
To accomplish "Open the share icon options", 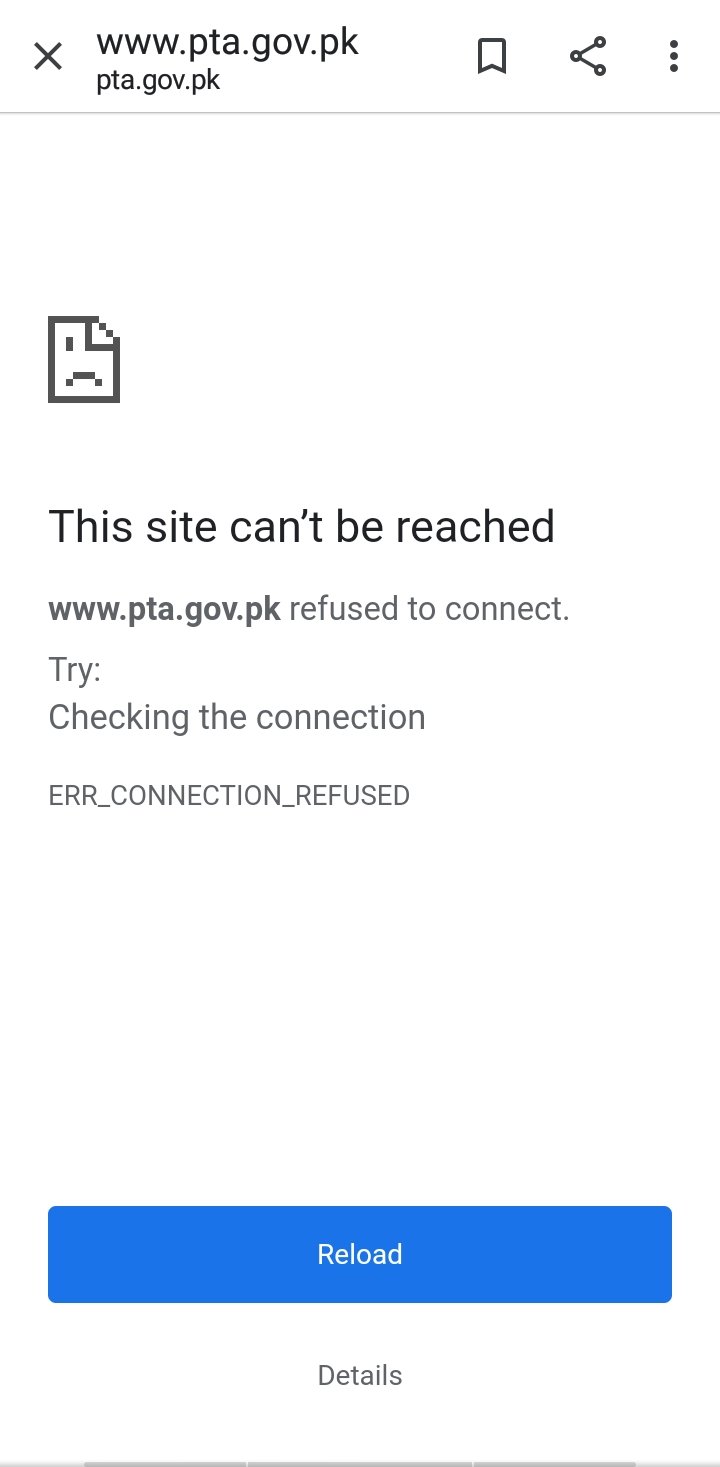I will (588, 56).
